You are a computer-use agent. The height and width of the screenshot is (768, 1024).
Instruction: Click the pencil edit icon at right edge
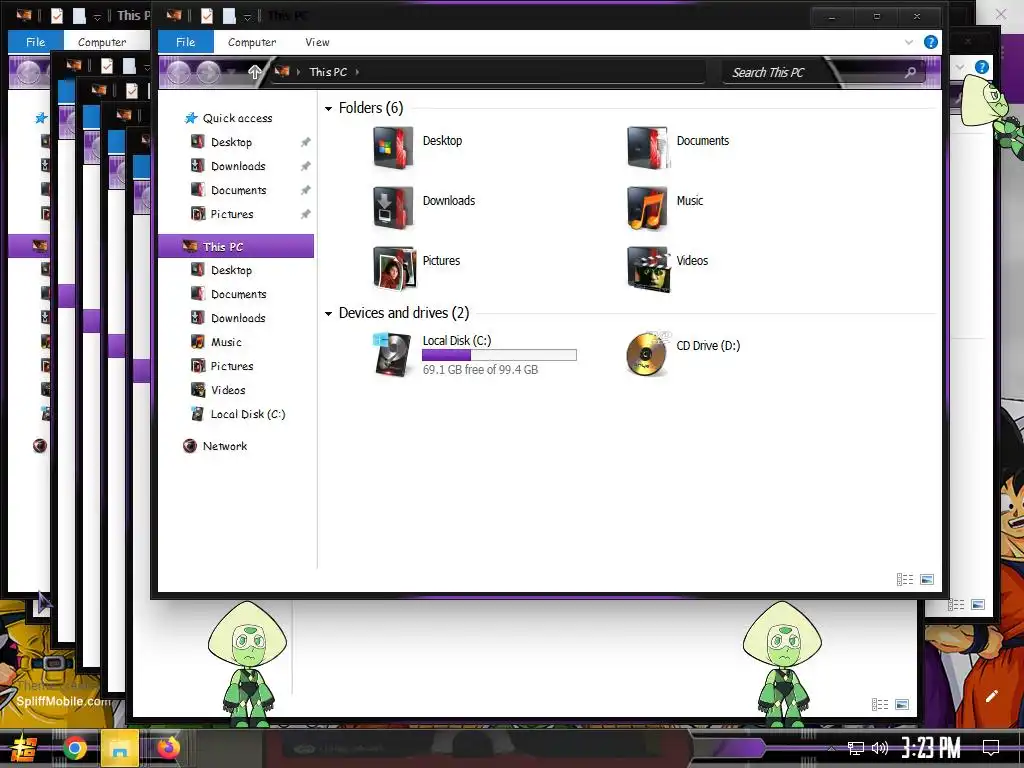point(992,696)
